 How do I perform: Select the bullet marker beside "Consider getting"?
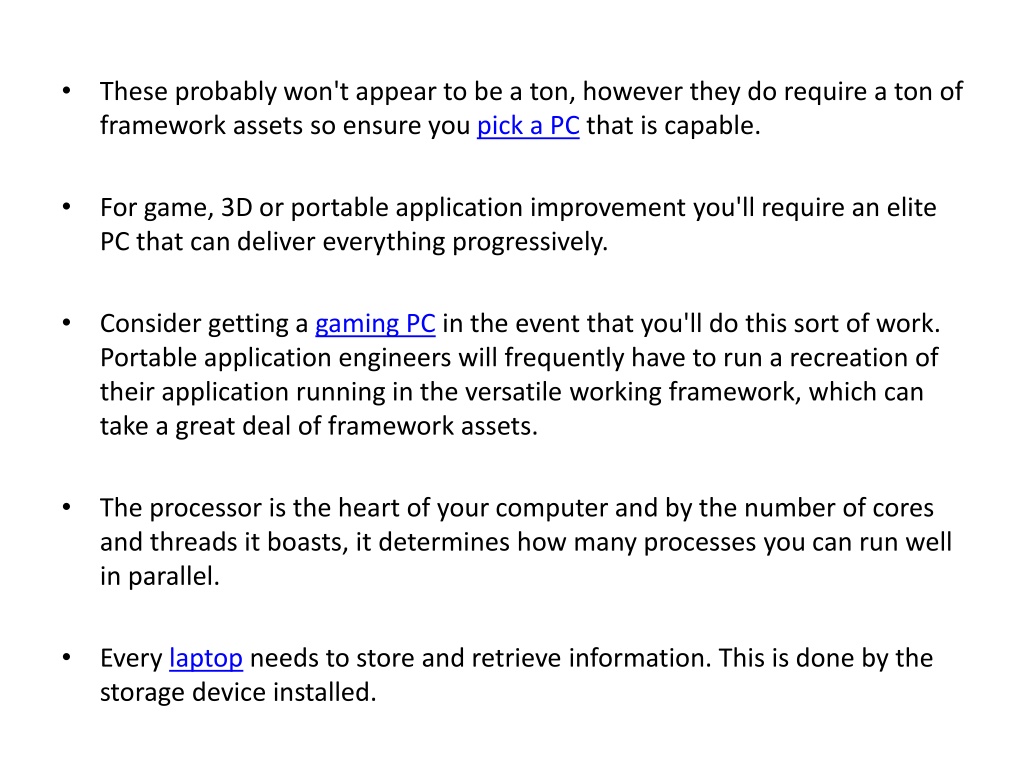[67, 323]
